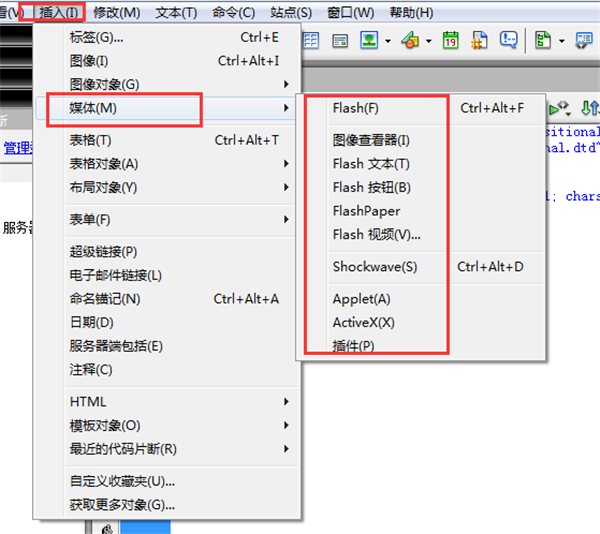
Task: Open the 修改(M) menu in menu bar
Action: click(x=116, y=13)
